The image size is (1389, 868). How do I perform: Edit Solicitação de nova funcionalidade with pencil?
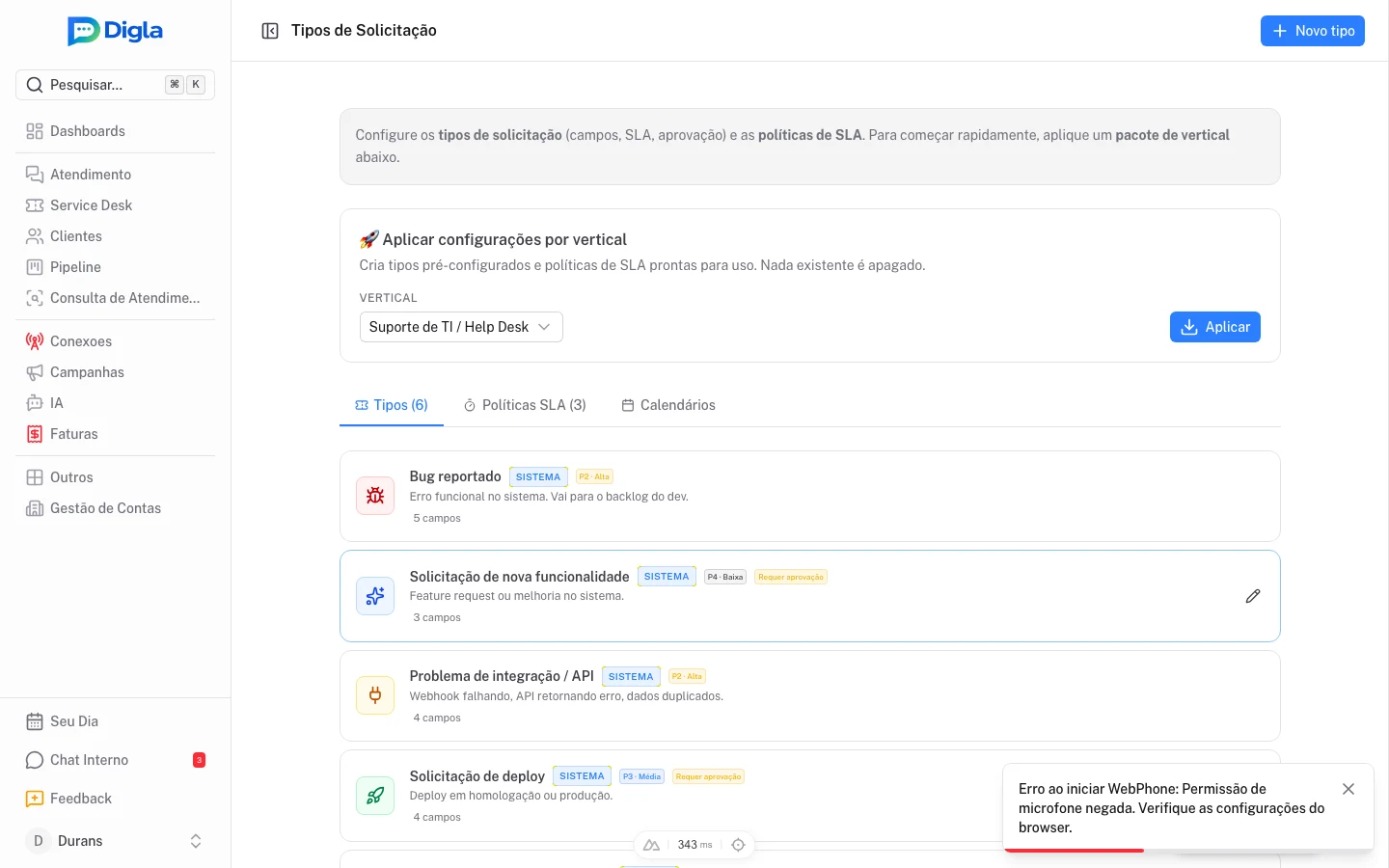click(1253, 596)
